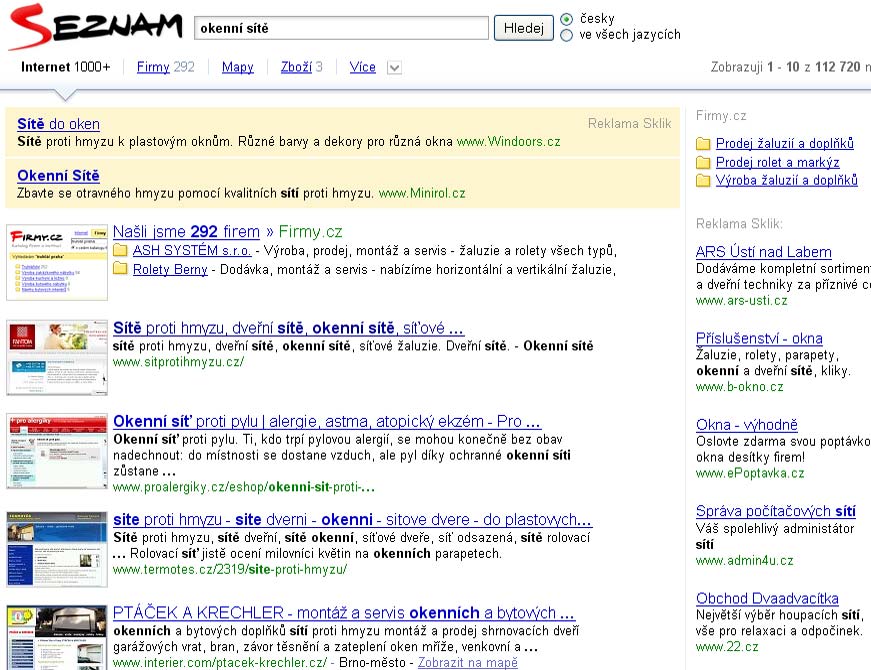Image resolution: width=871 pixels, height=670 pixels.
Task: Open the Okenní Sítě ad link
Action: 58,176
